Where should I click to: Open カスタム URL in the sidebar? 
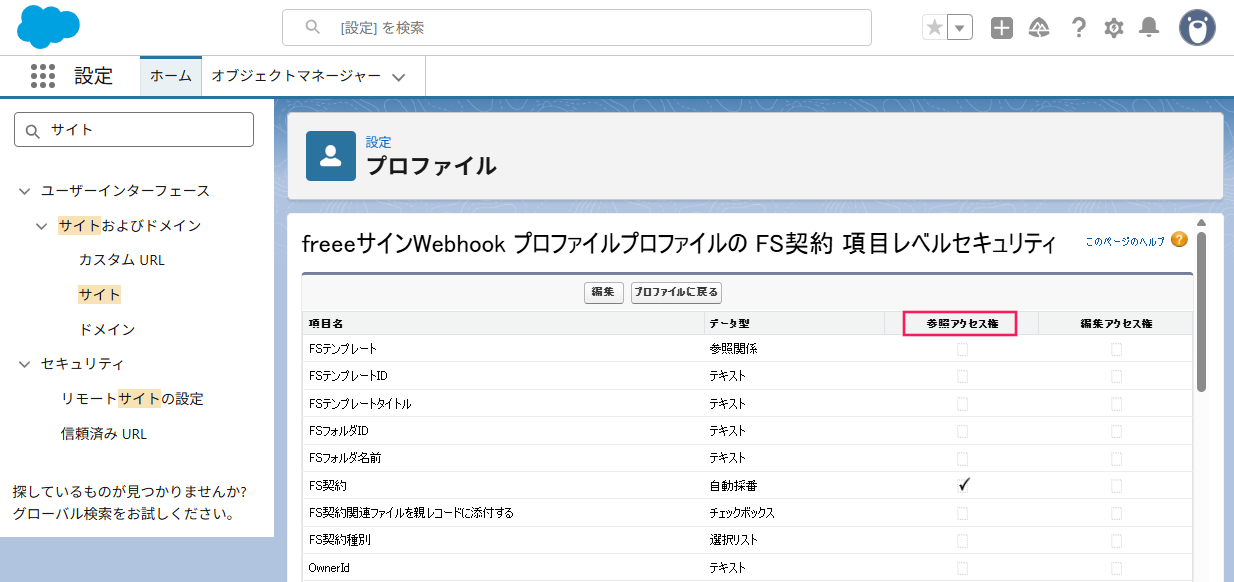pos(122,260)
